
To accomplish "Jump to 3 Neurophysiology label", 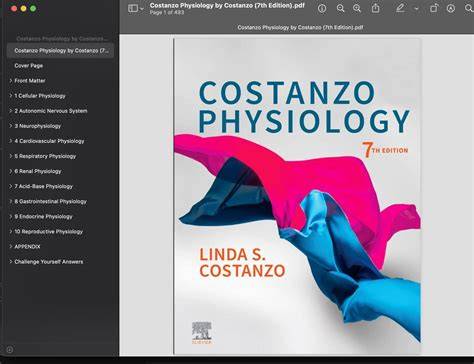I will (x=38, y=126).
